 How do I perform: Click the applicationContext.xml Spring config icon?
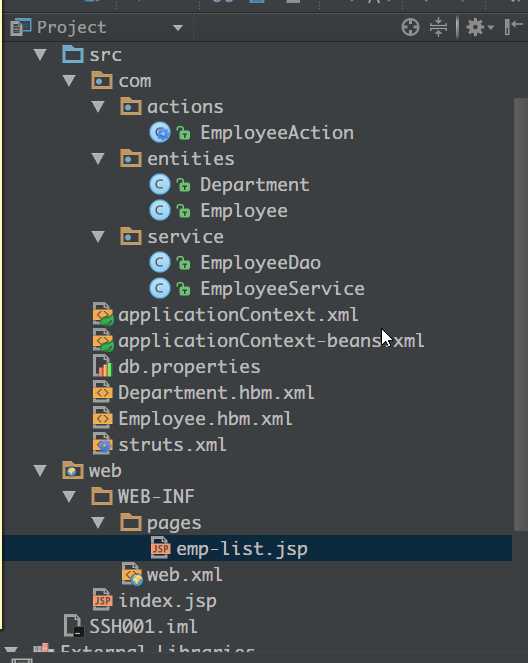click(103, 315)
